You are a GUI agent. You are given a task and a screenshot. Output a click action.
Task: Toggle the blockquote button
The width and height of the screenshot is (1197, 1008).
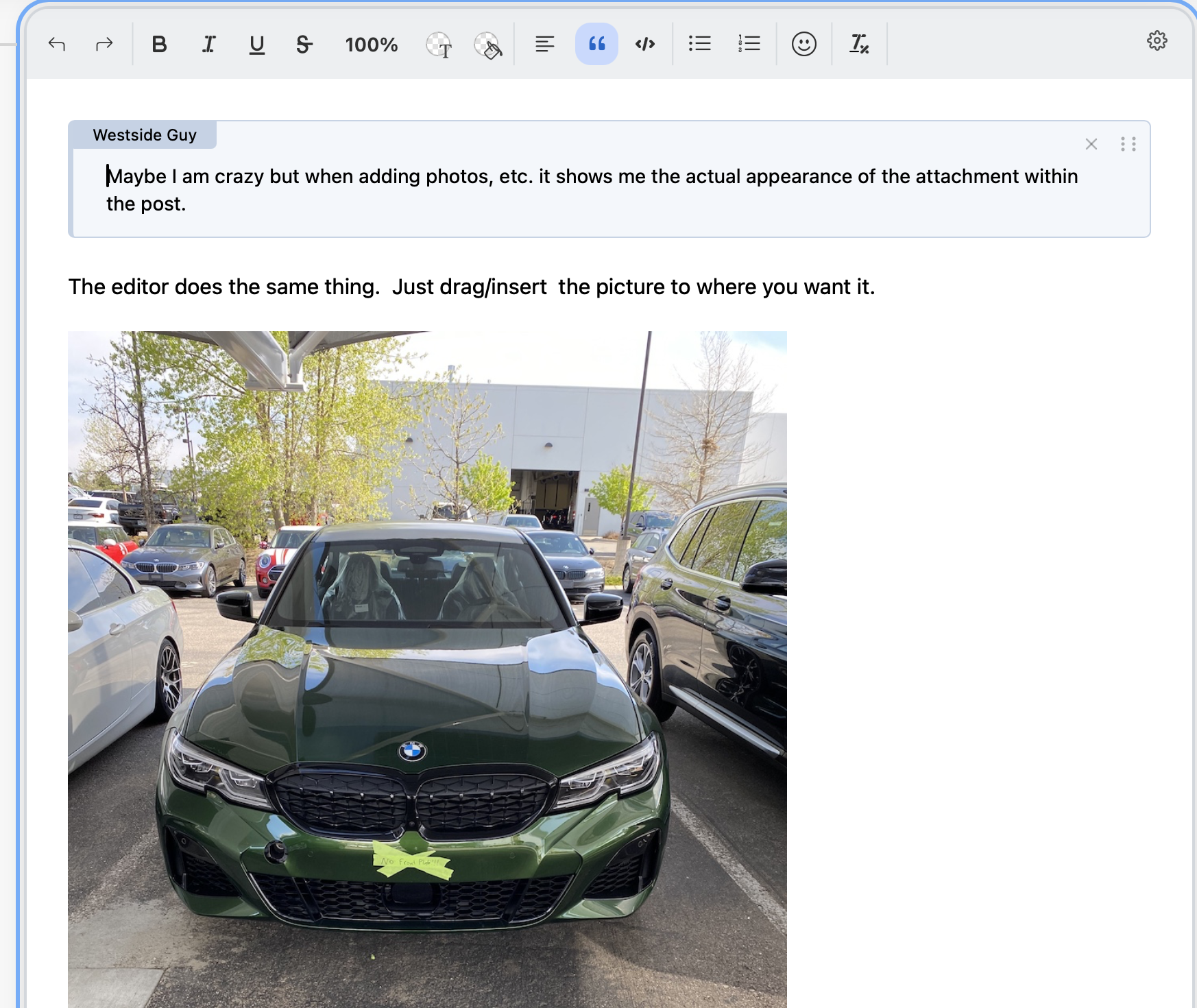point(596,44)
